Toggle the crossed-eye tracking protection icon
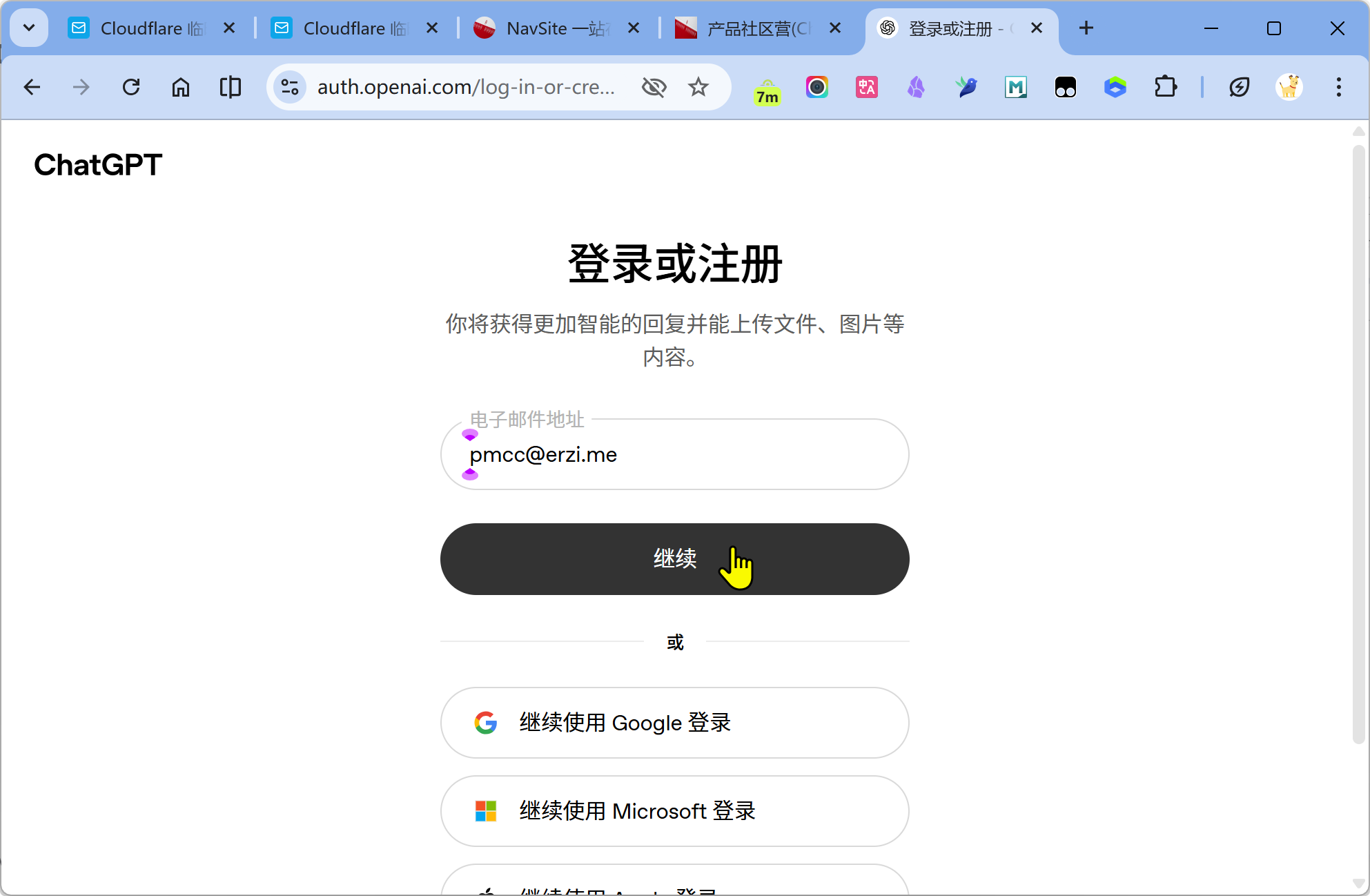The width and height of the screenshot is (1370, 896). (654, 87)
